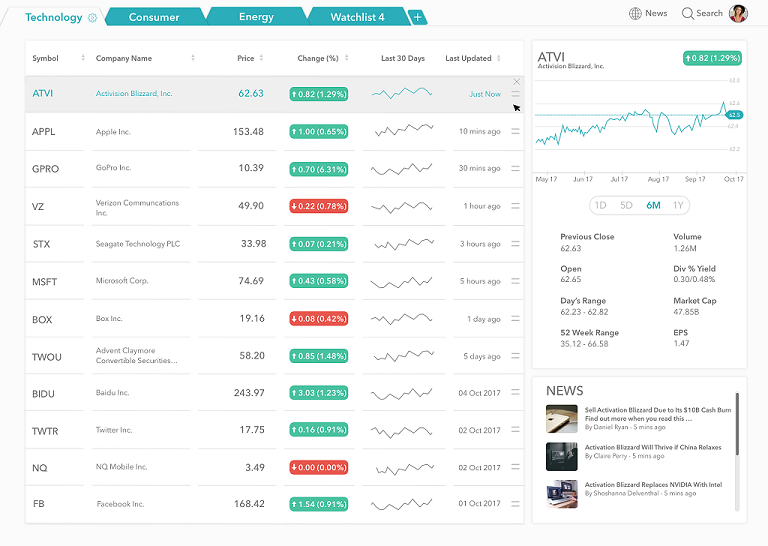This screenshot has height=546, width=768.
Task: Grab the drag handle on APPL row
Action: point(516,131)
